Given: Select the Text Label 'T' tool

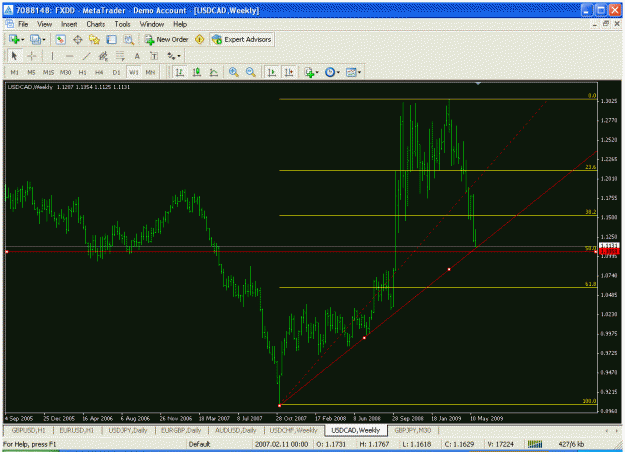Looking at the screenshot, I should click(x=154, y=56).
